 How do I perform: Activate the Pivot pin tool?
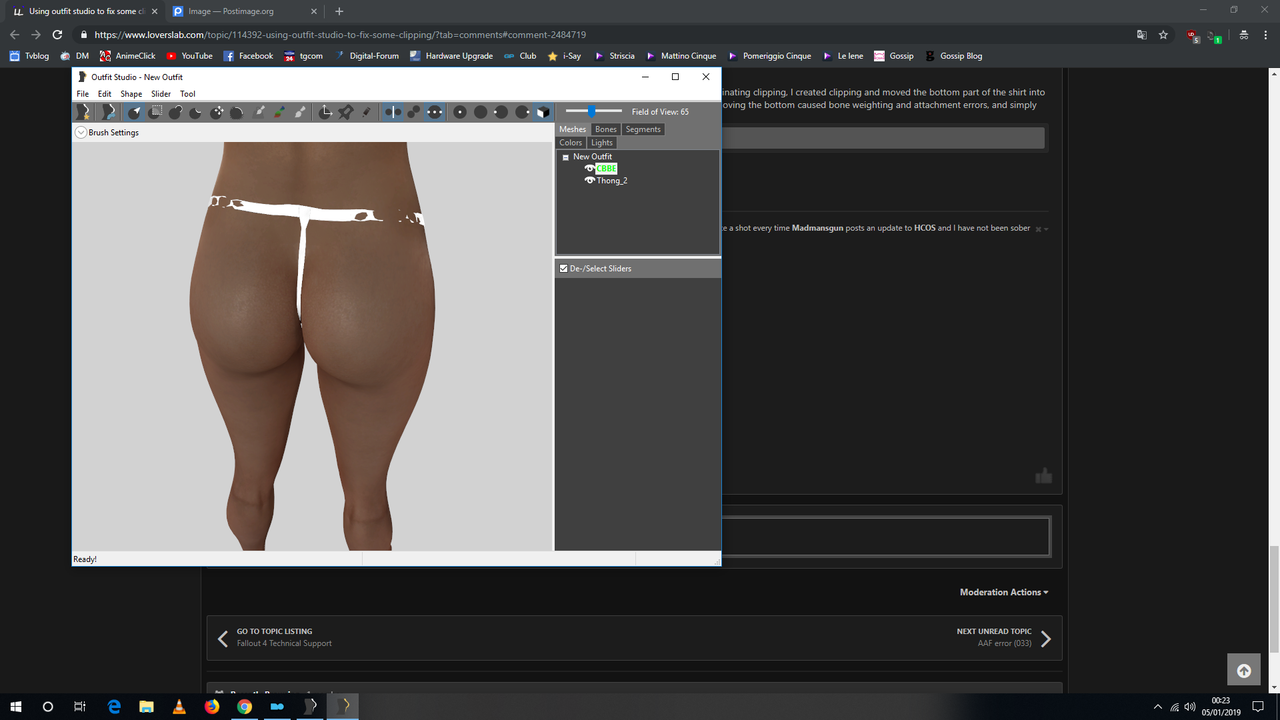coord(345,112)
